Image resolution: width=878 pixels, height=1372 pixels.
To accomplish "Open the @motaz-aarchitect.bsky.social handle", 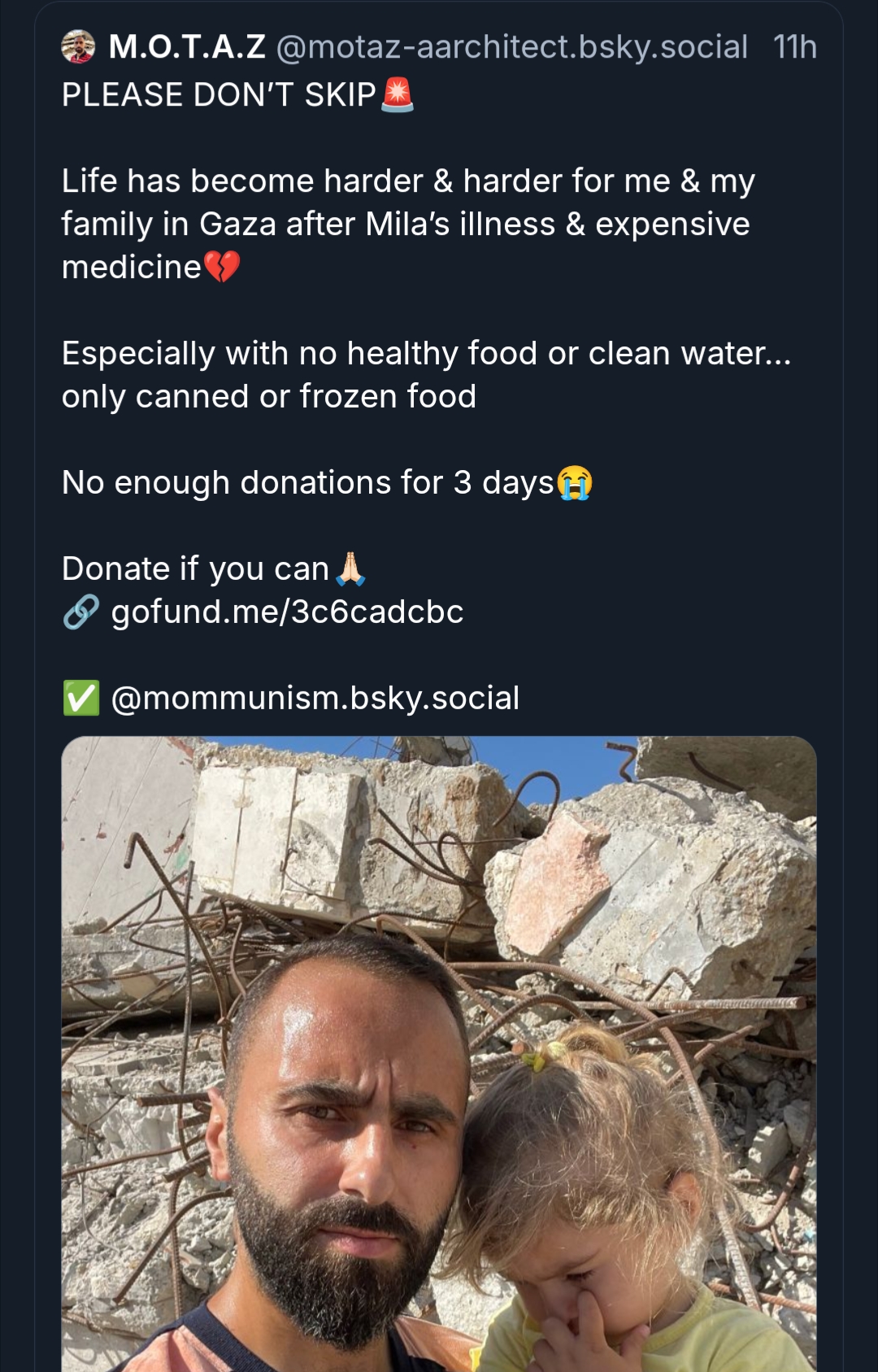I will pos(512,47).
